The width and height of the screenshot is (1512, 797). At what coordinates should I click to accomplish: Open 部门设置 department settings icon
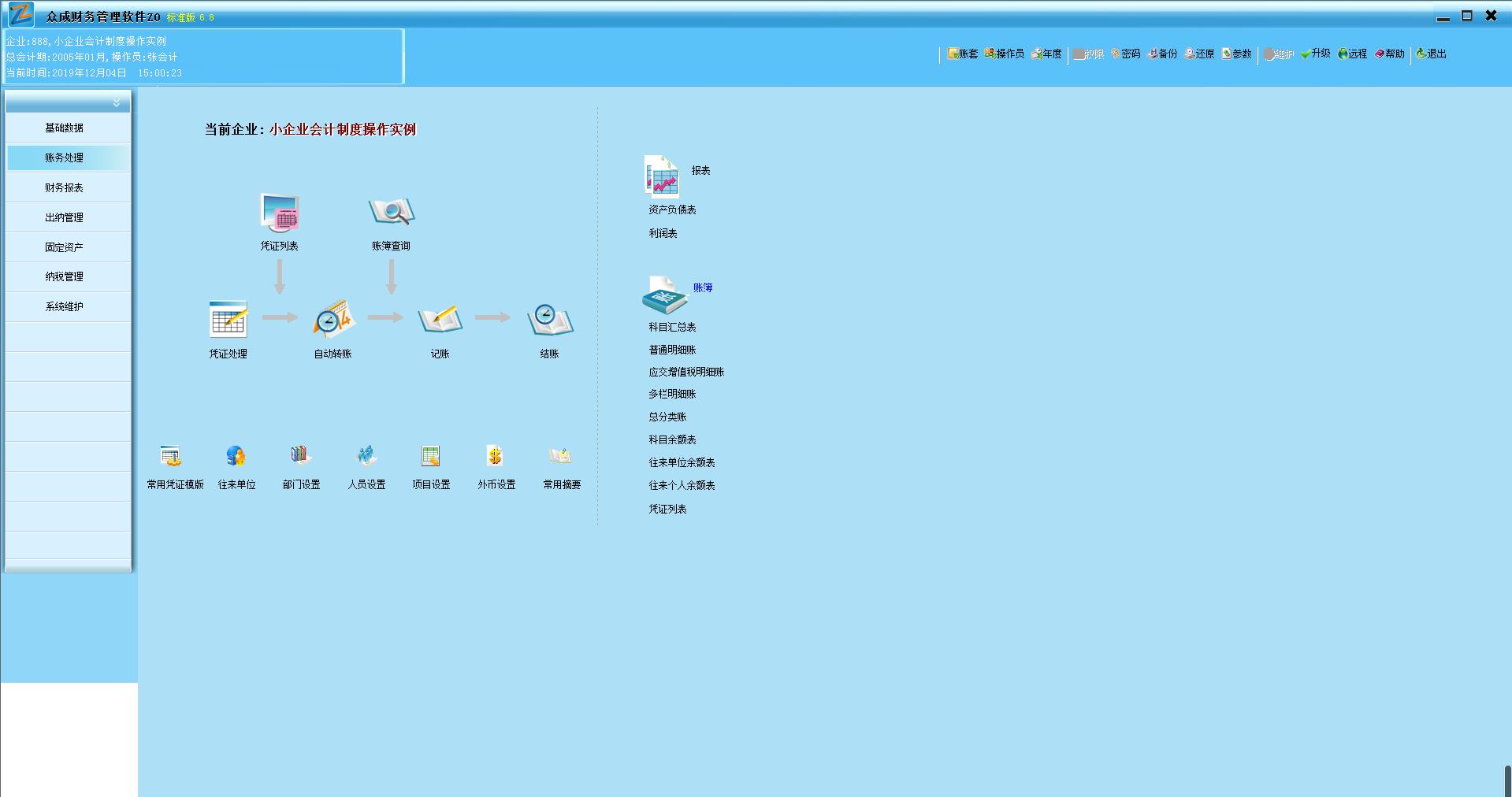300,455
